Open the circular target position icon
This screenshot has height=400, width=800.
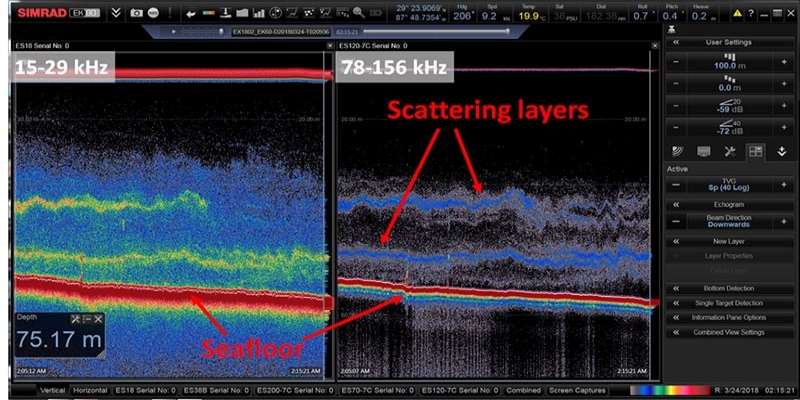click(276, 13)
